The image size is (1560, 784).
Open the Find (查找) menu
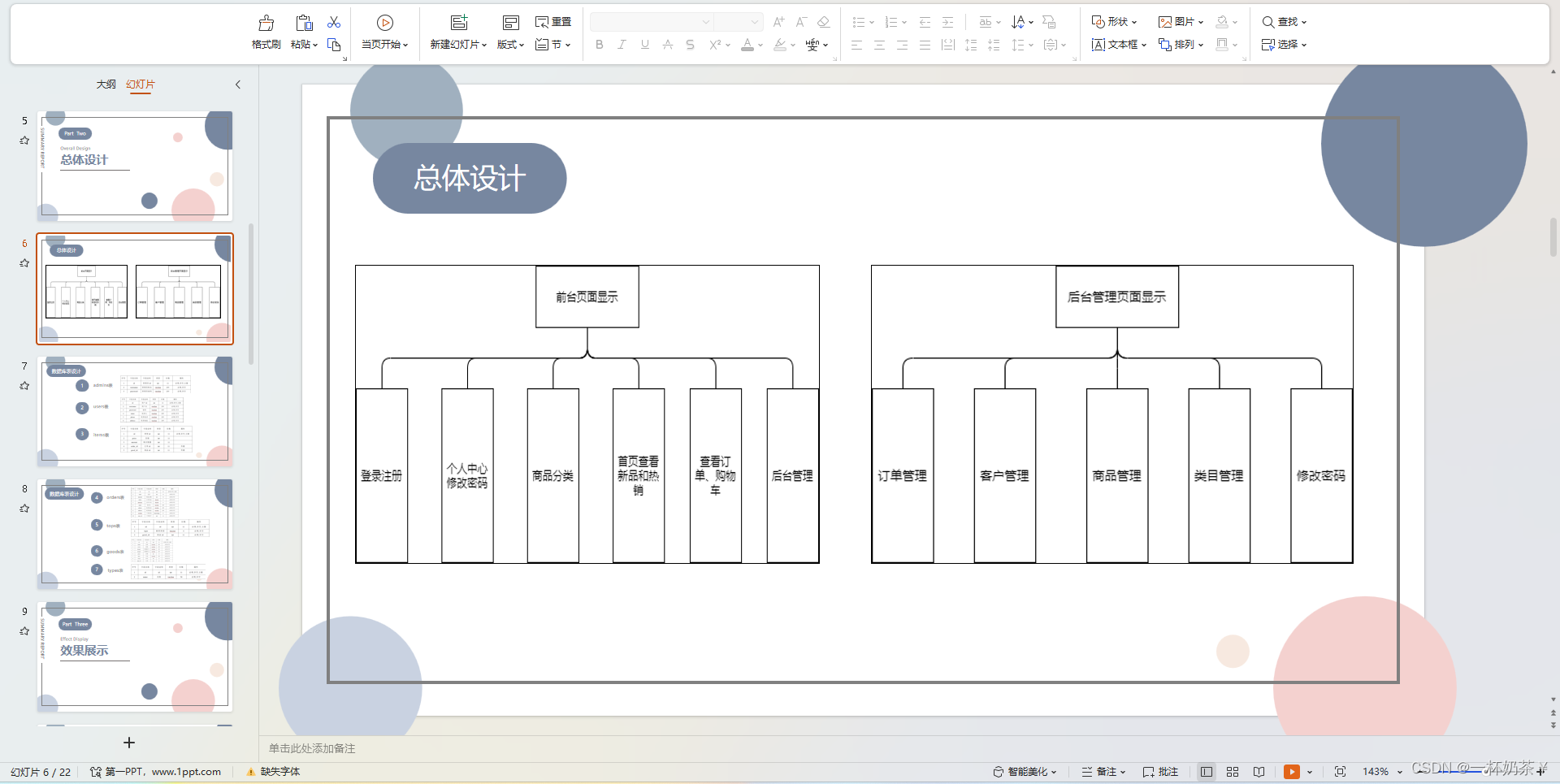click(x=1284, y=22)
